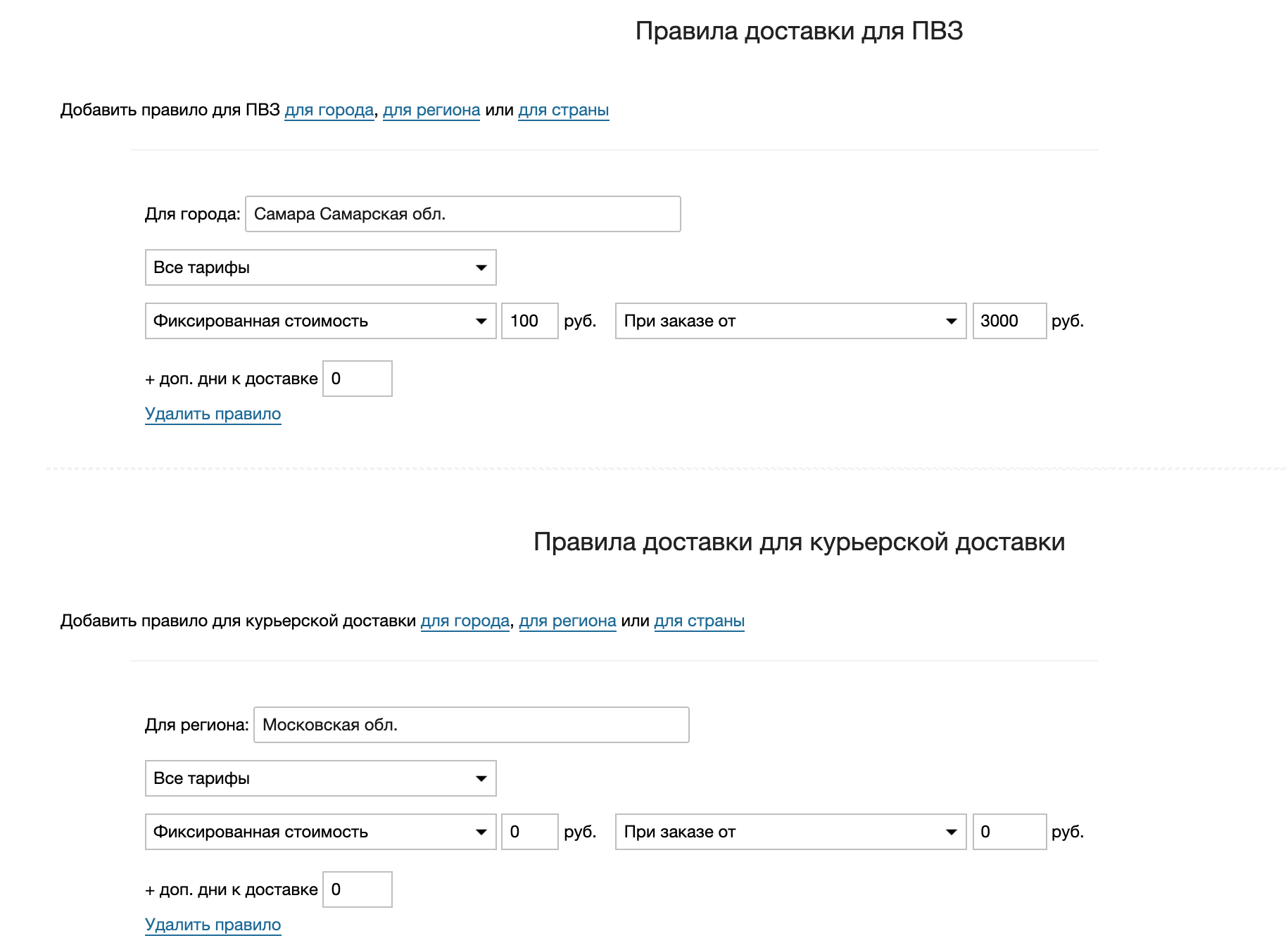1288x950 pixels.
Task: Expand courier 'Фиксированная стоимость' dropdown
Action: tap(320, 832)
